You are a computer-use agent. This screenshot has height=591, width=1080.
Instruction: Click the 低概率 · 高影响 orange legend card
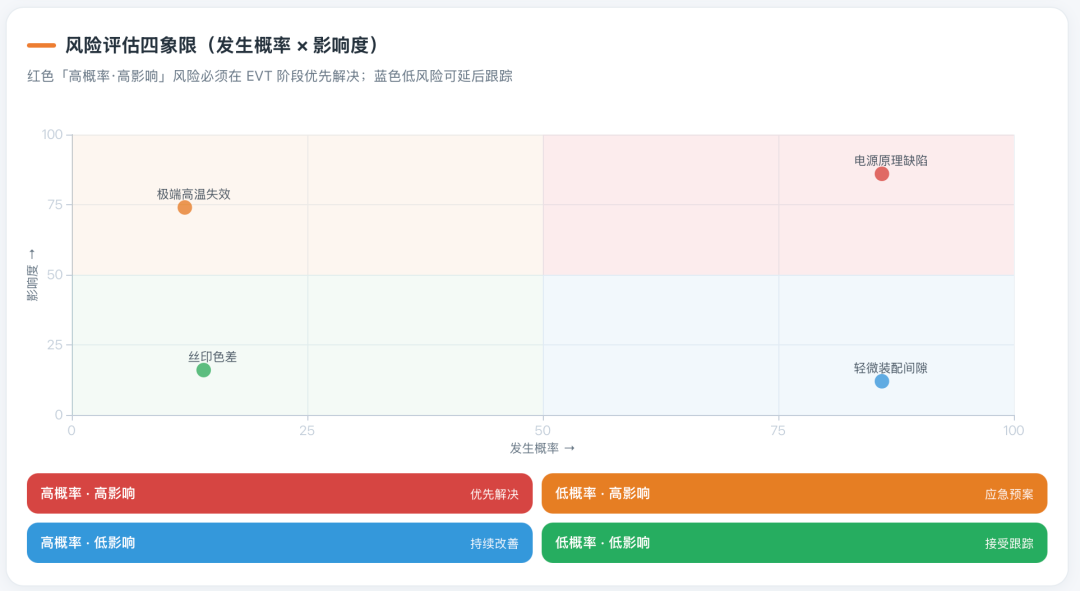click(x=794, y=493)
